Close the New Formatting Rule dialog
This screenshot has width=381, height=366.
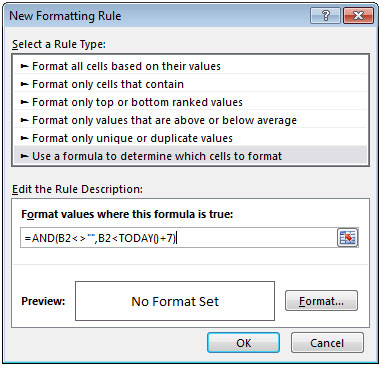358,16
